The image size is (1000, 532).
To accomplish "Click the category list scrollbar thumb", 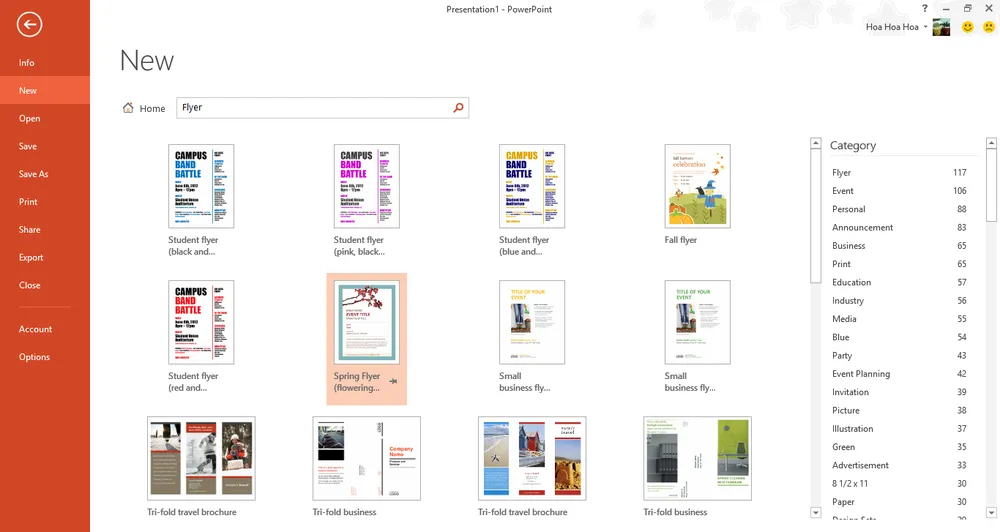I will [991, 186].
